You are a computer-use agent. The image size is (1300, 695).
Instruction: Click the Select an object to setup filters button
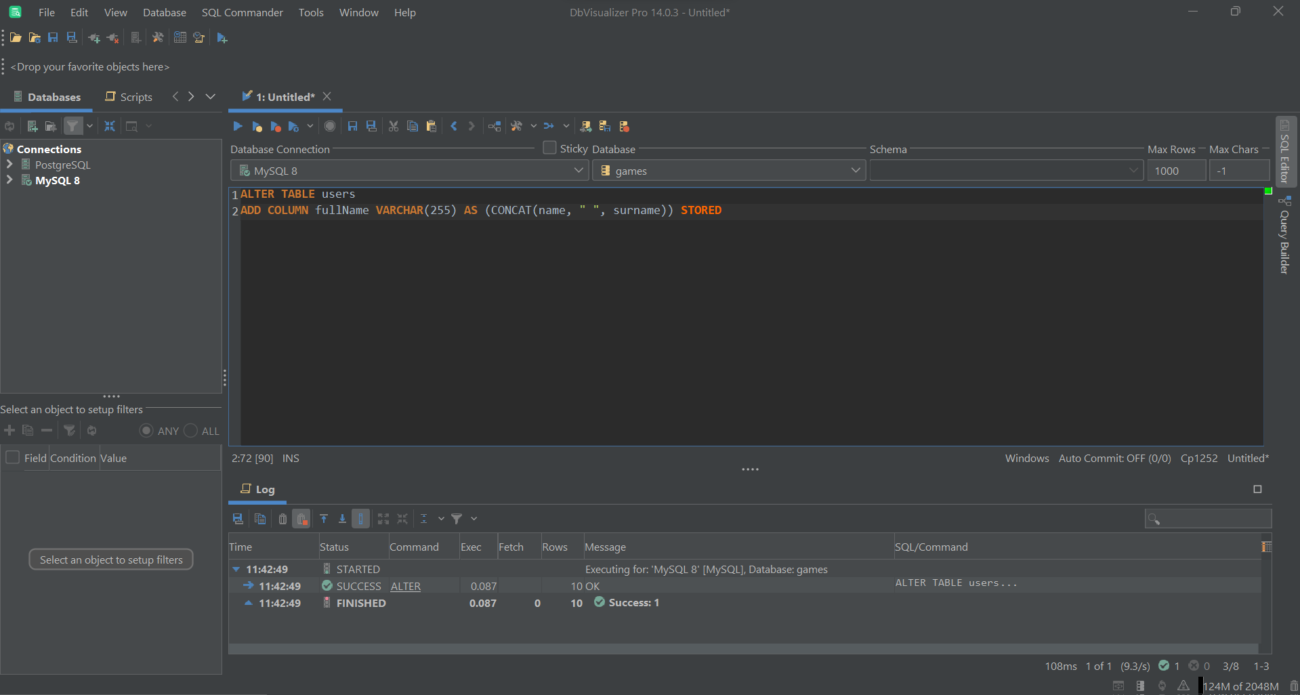click(111, 560)
